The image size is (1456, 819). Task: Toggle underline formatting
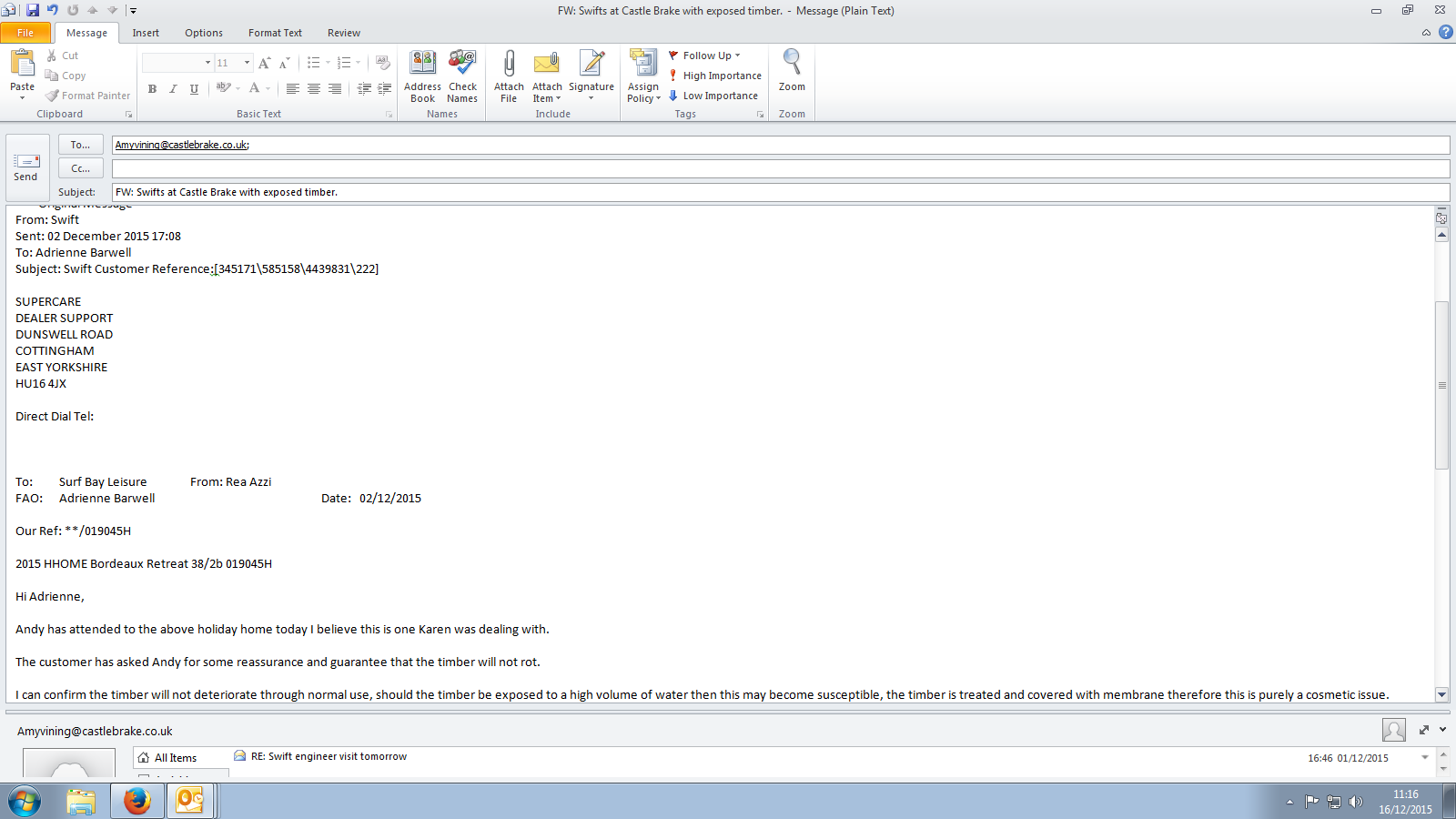pyautogui.click(x=194, y=89)
